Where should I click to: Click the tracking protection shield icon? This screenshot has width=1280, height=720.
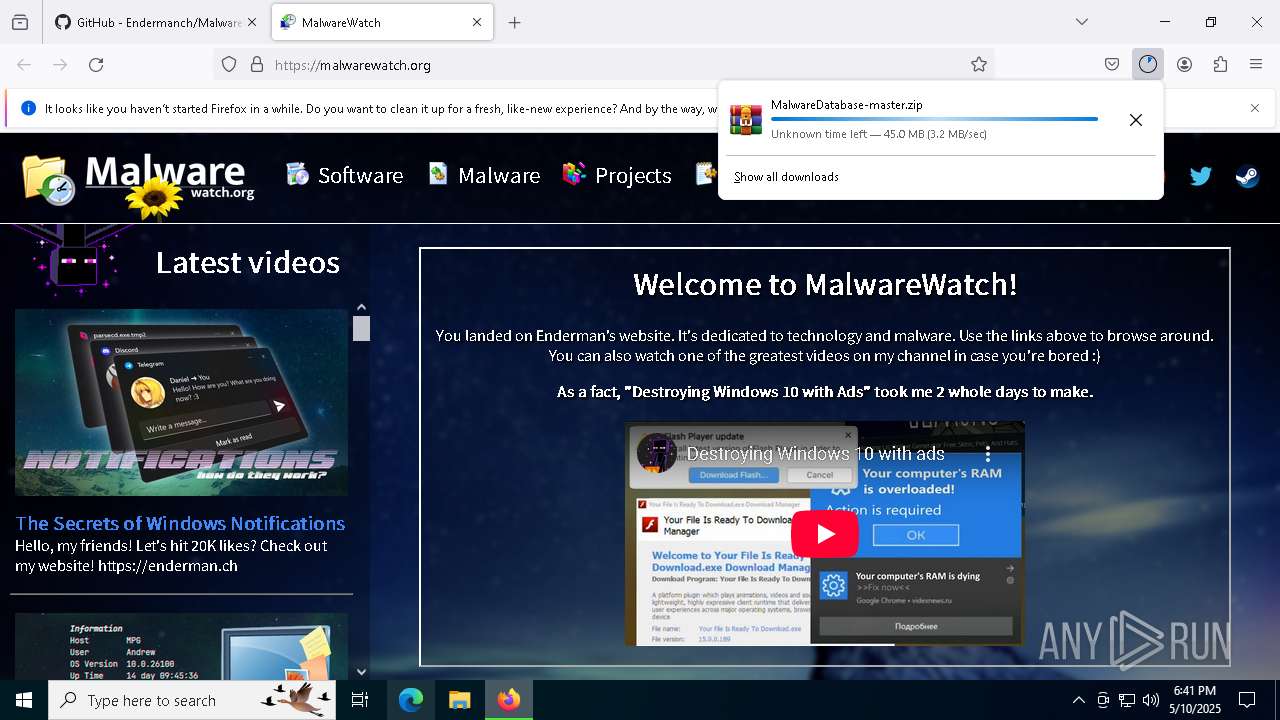(x=229, y=65)
